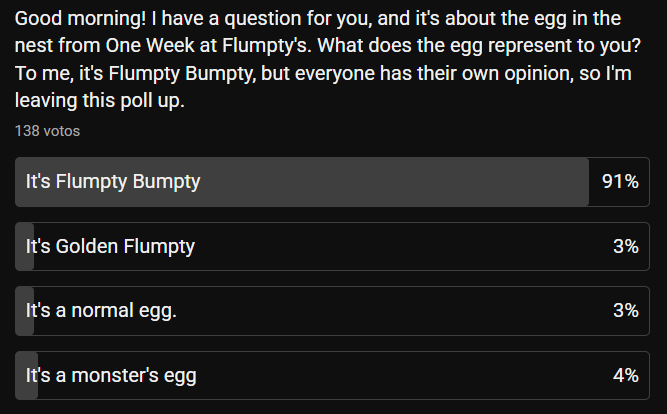The height and width of the screenshot is (414, 667).
Task: Click the empty middle of the Golden Flumpty row
Action: pos(400,247)
